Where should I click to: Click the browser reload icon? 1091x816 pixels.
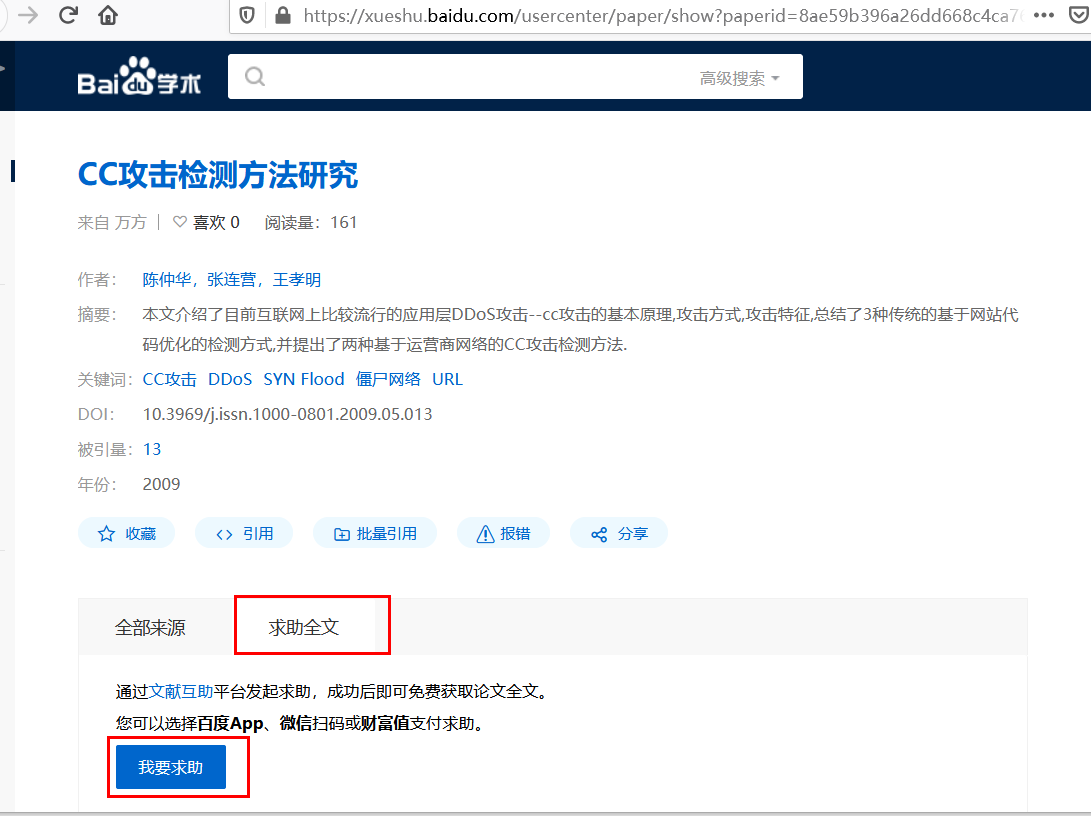67,15
